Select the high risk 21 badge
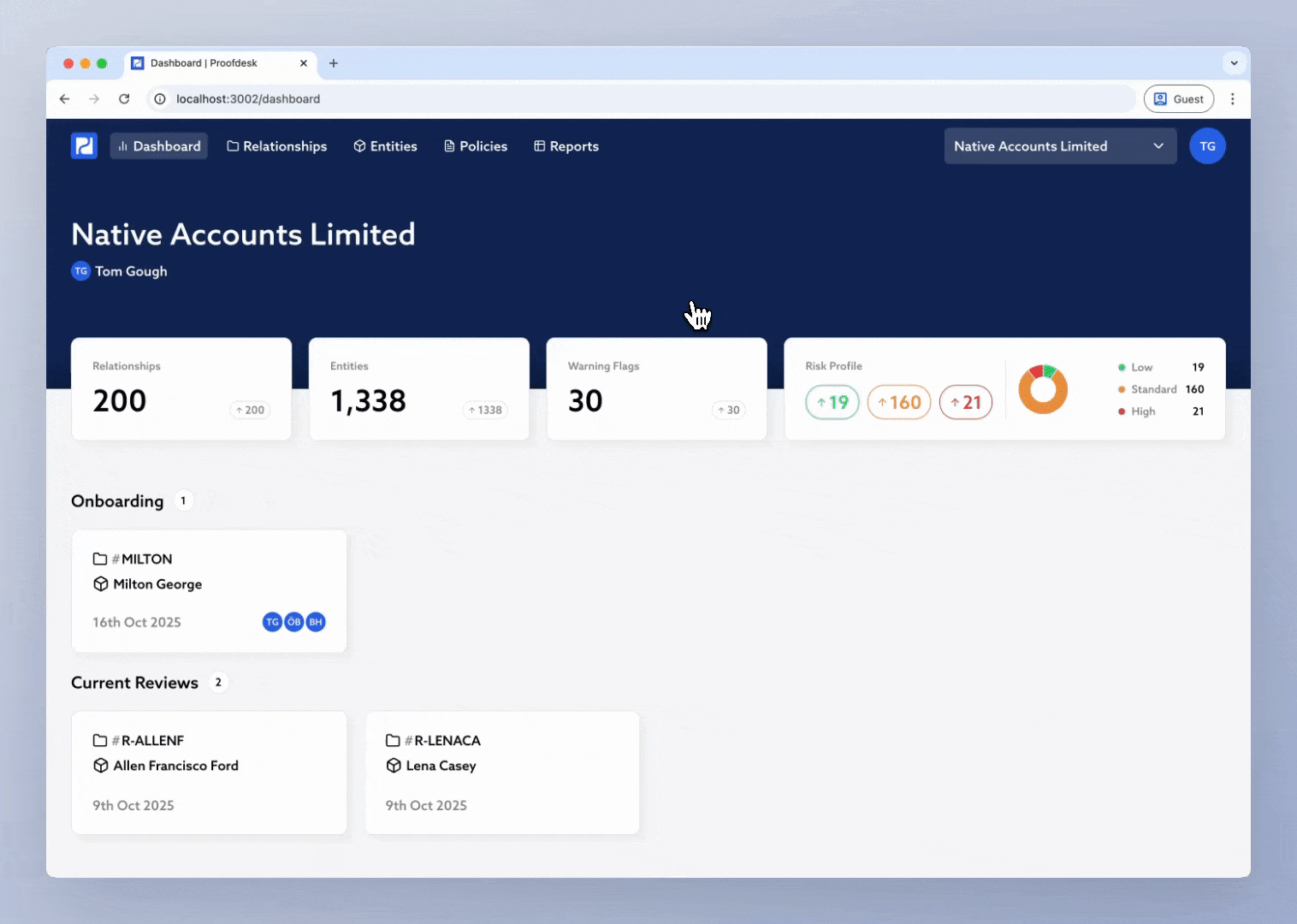The width and height of the screenshot is (1297, 924). [x=965, y=402]
